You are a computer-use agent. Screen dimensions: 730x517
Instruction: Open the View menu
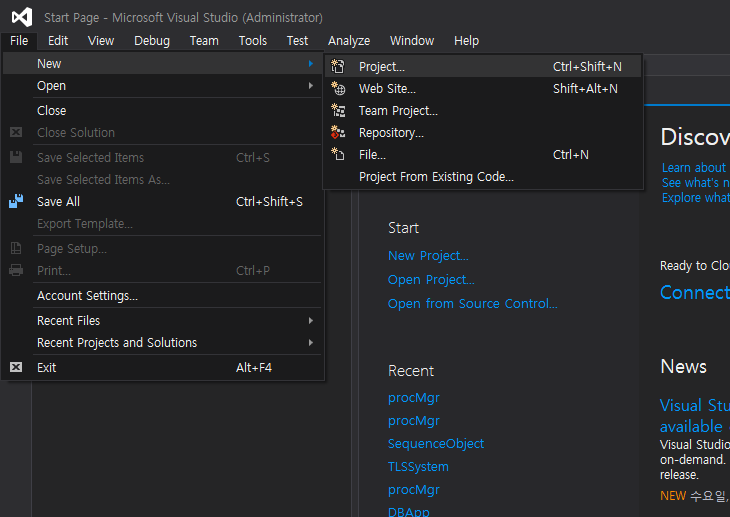[101, 41]
